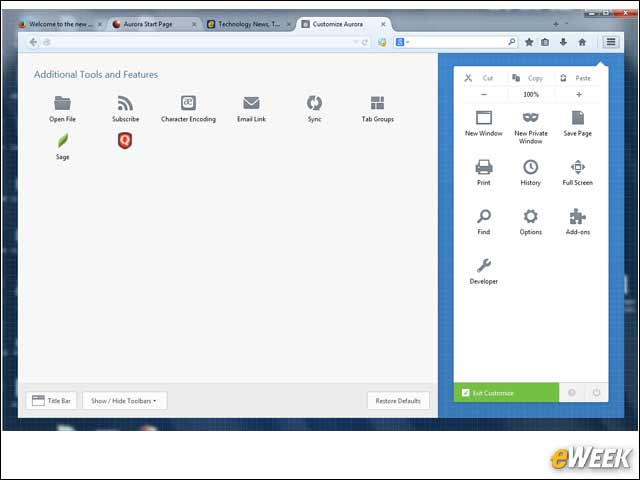Expand the Show / Hide Toolbars dropdown

tap(124, 400)
